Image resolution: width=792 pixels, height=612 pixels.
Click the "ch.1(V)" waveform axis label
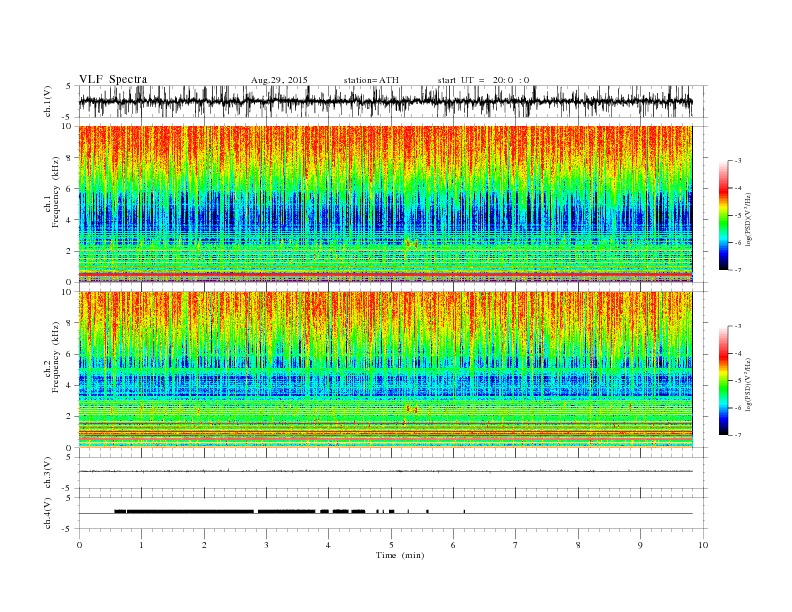click(x=48, y=101)
